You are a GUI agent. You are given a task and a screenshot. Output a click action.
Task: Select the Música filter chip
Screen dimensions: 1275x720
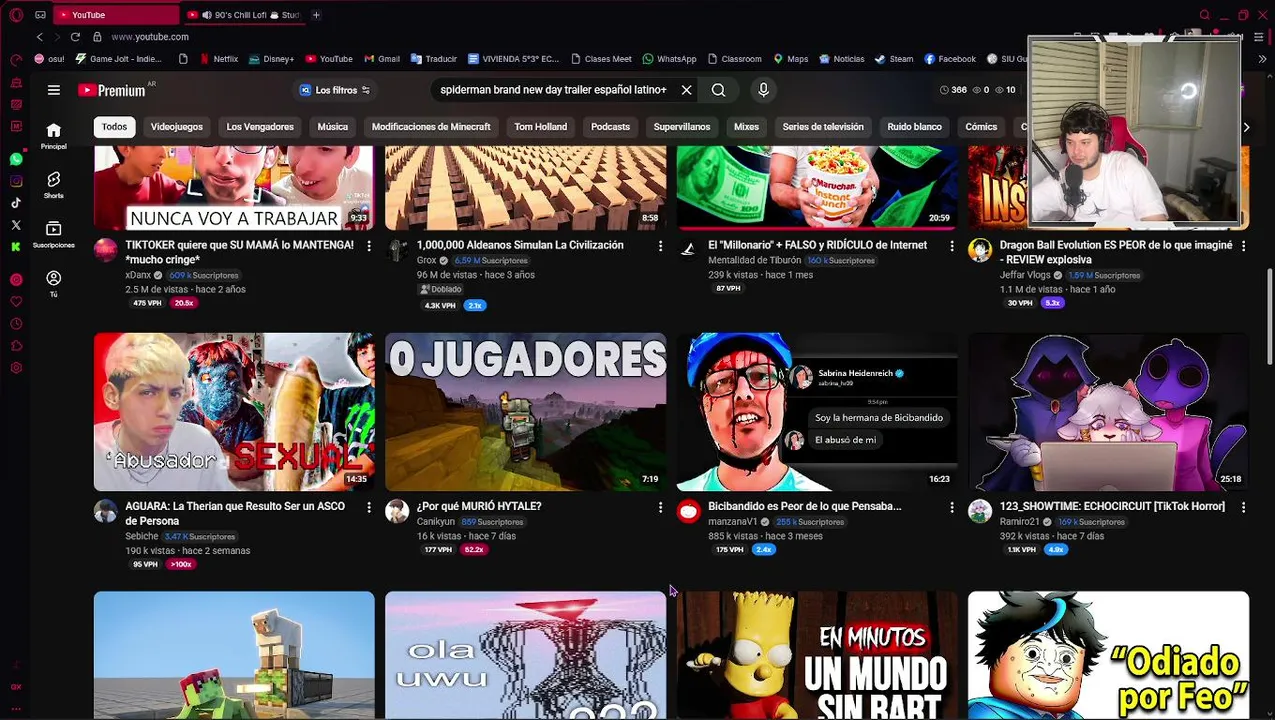tap(332, 127)
